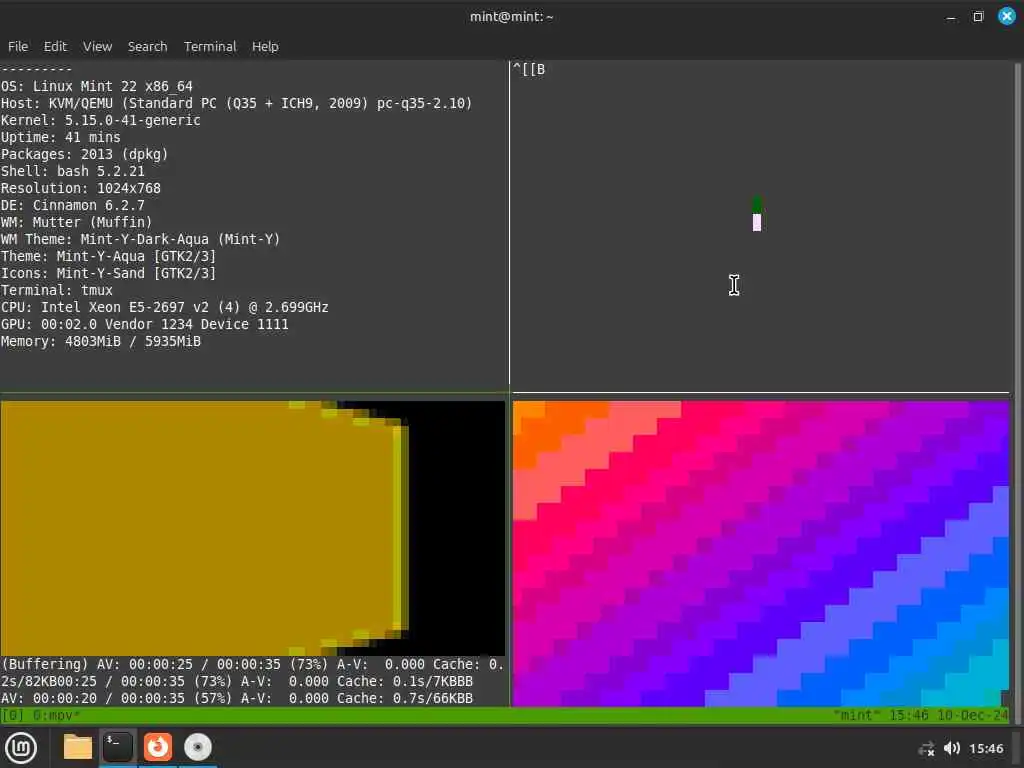Click the 'Theme: Mint-Y-Aqua [GTK2/3]' line
1024x768 pixels.
tap(108, 256)
